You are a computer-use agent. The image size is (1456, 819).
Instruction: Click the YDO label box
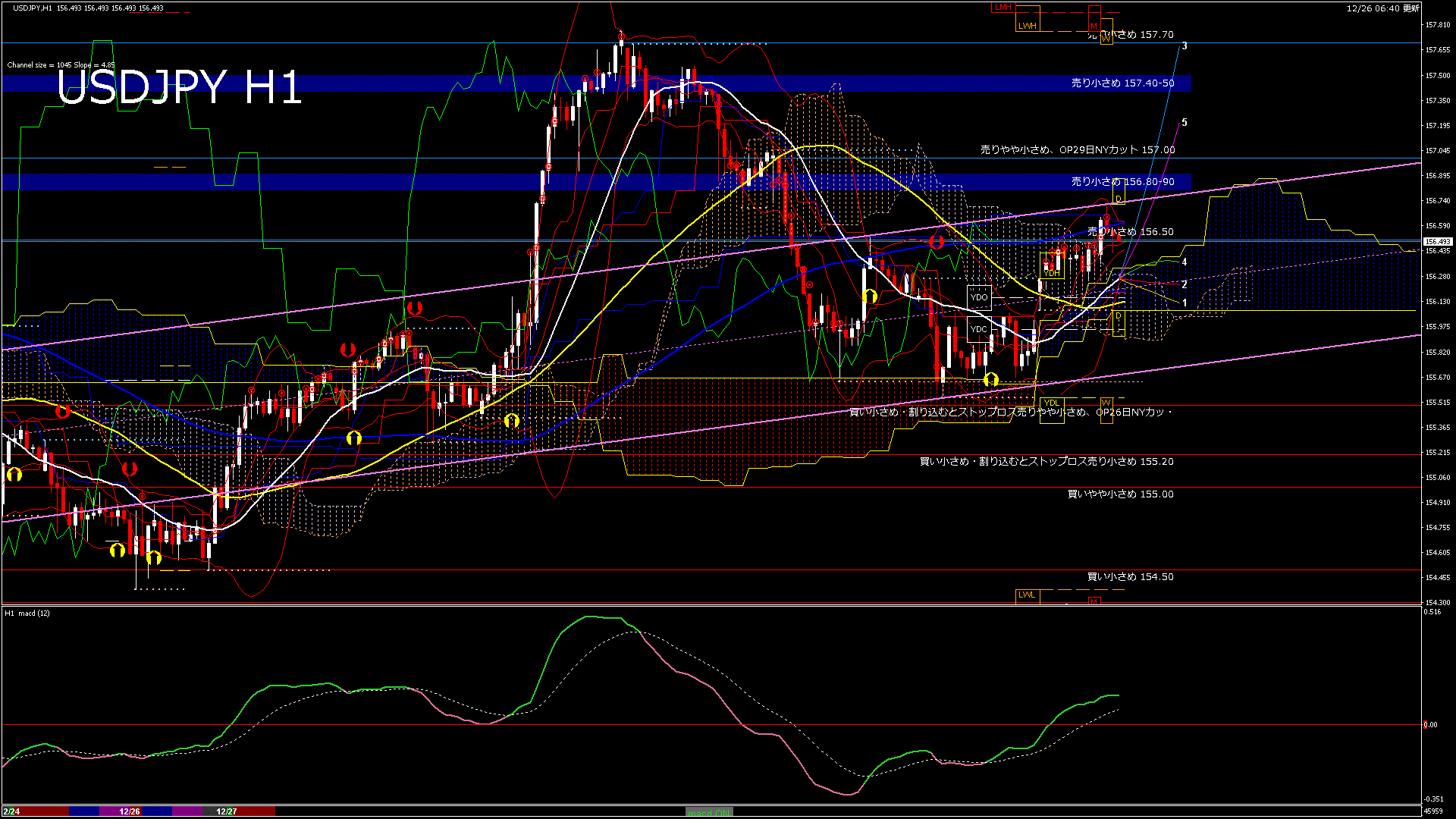979,297
